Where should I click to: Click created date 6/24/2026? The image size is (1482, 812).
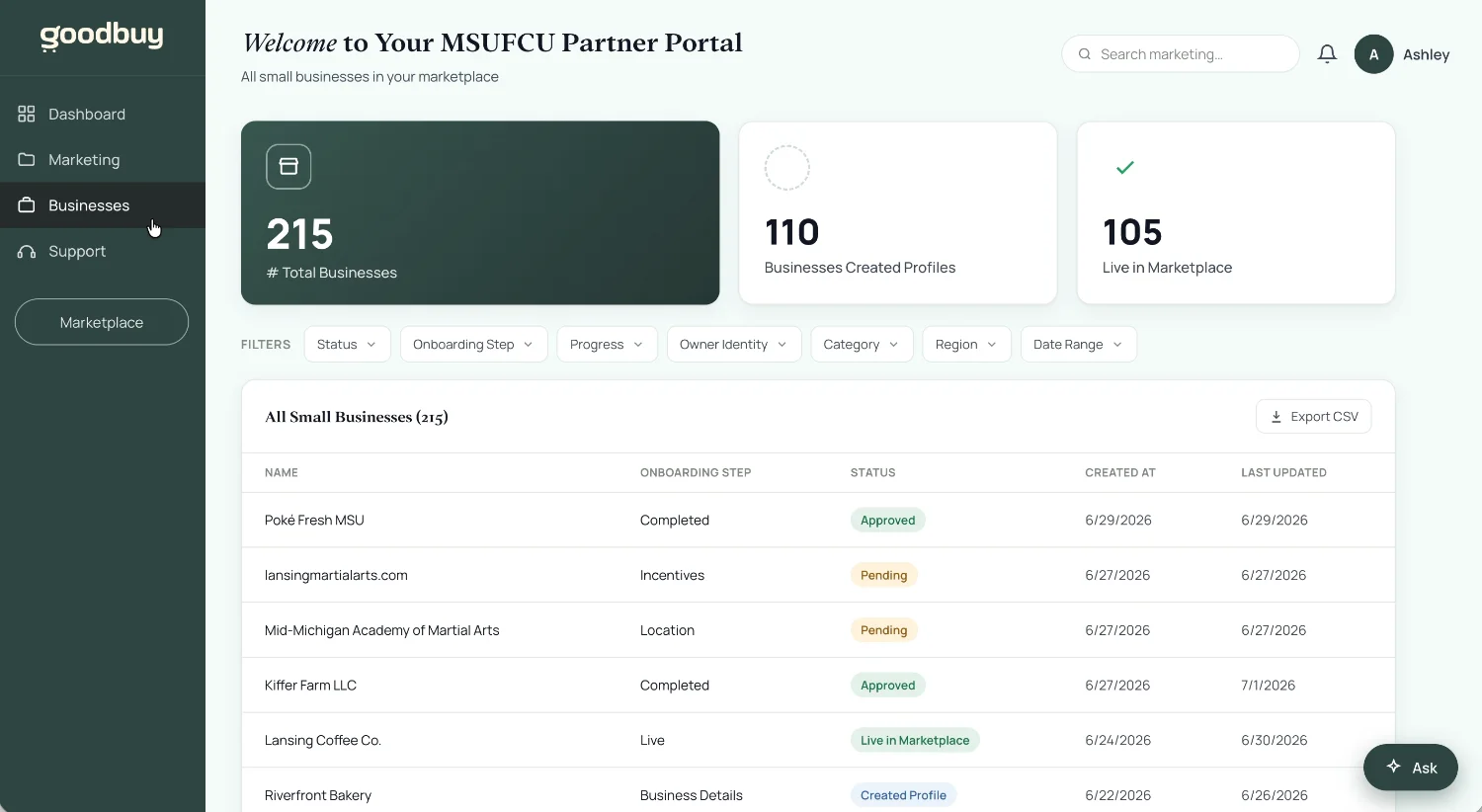[1118, 740]
